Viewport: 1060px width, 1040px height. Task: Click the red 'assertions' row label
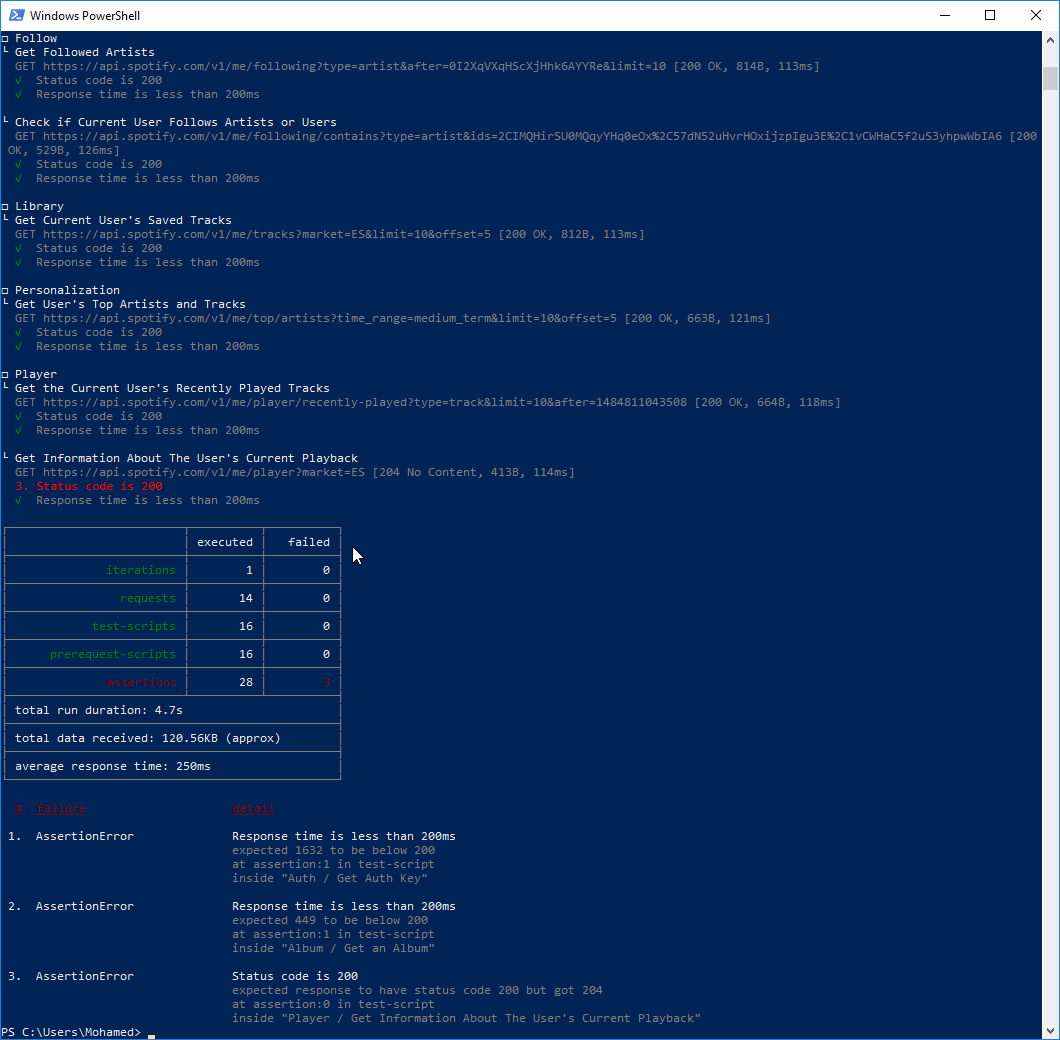click(141, 682)
